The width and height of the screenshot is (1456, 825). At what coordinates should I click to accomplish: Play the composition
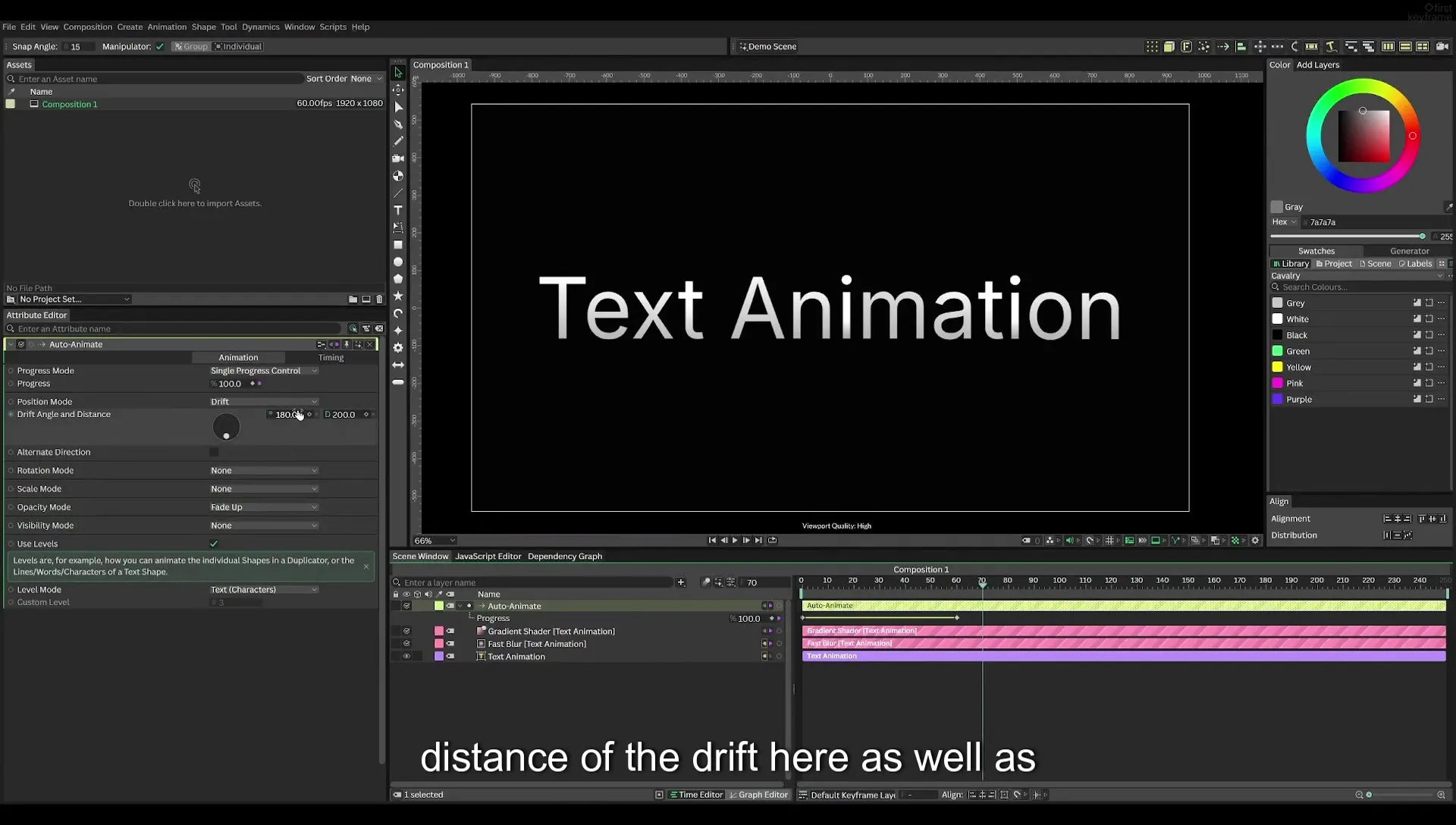coord(735,541)
